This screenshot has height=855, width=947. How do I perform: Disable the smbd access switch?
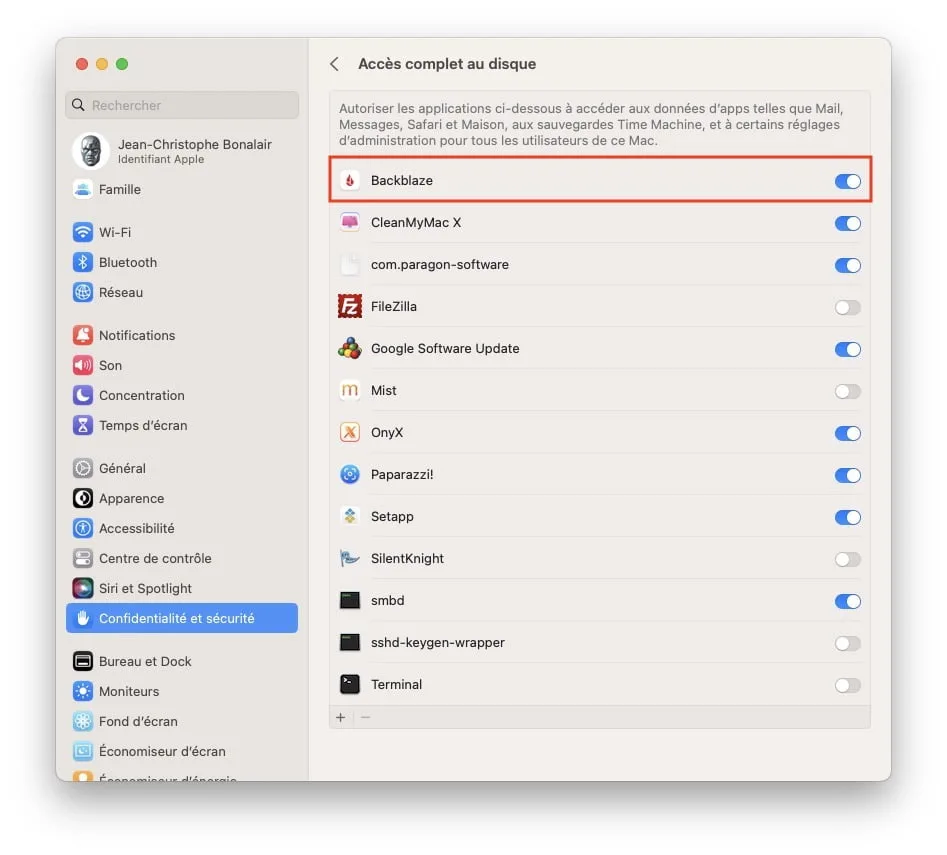click(x=848, y=601)
